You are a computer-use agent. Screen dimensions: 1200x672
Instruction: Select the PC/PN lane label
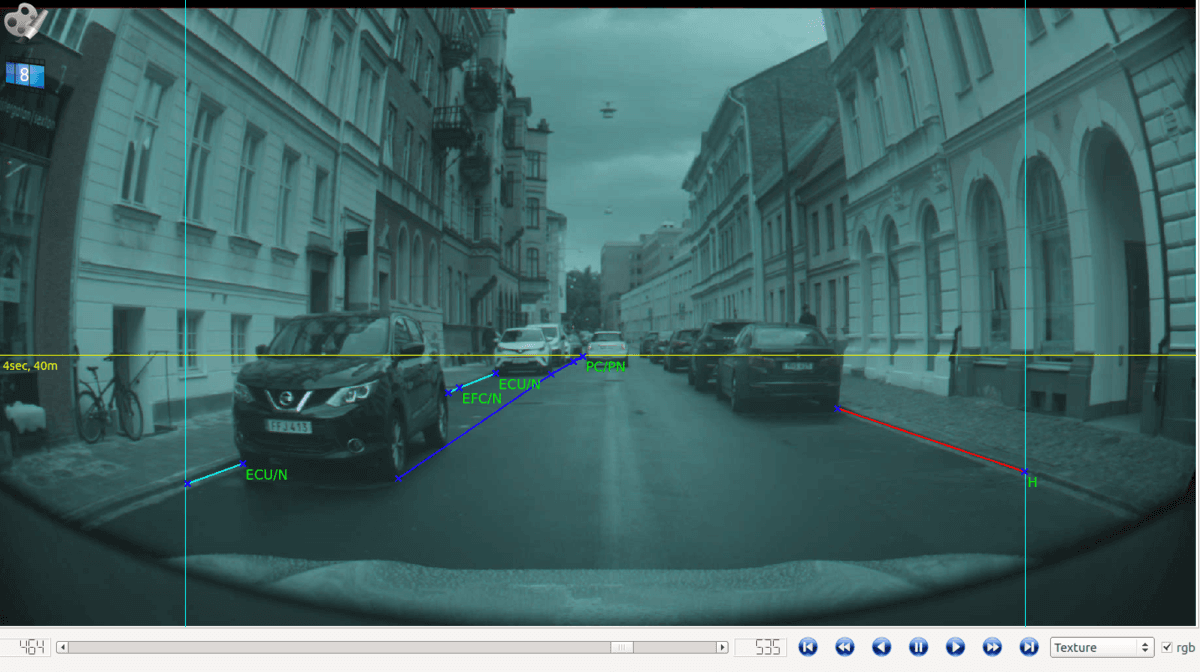coord(605,366)
